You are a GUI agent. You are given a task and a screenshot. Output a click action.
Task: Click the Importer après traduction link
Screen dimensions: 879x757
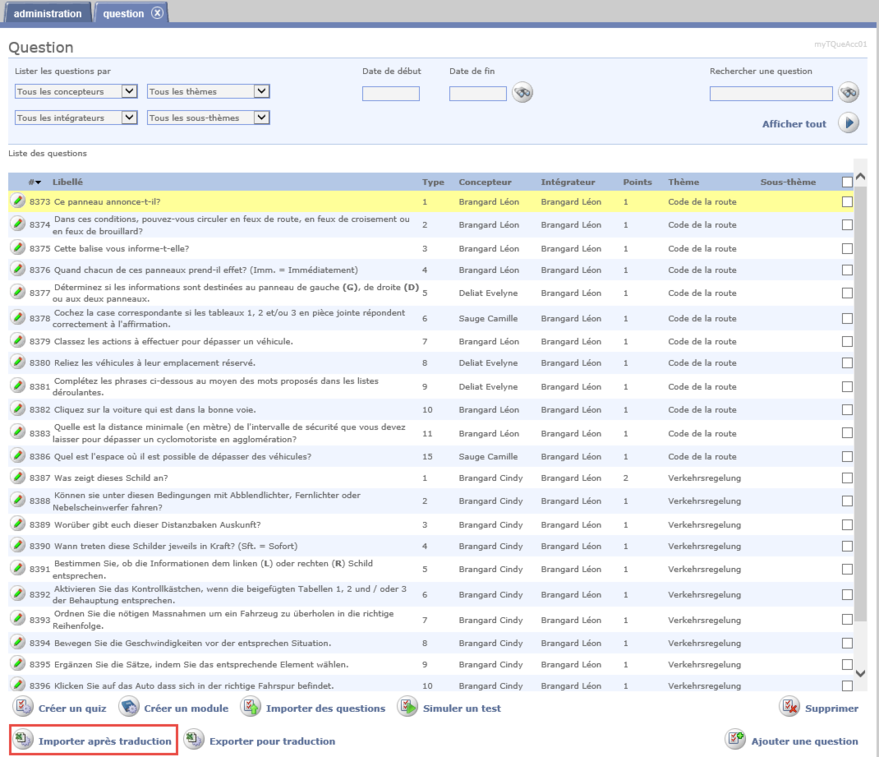click(x=105, y=741)
